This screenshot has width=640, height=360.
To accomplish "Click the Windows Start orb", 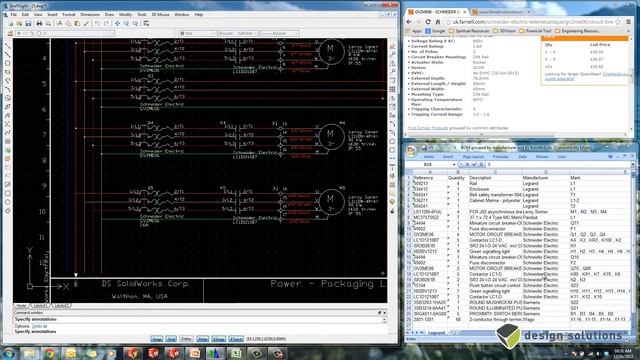I will tap(9, 353).
